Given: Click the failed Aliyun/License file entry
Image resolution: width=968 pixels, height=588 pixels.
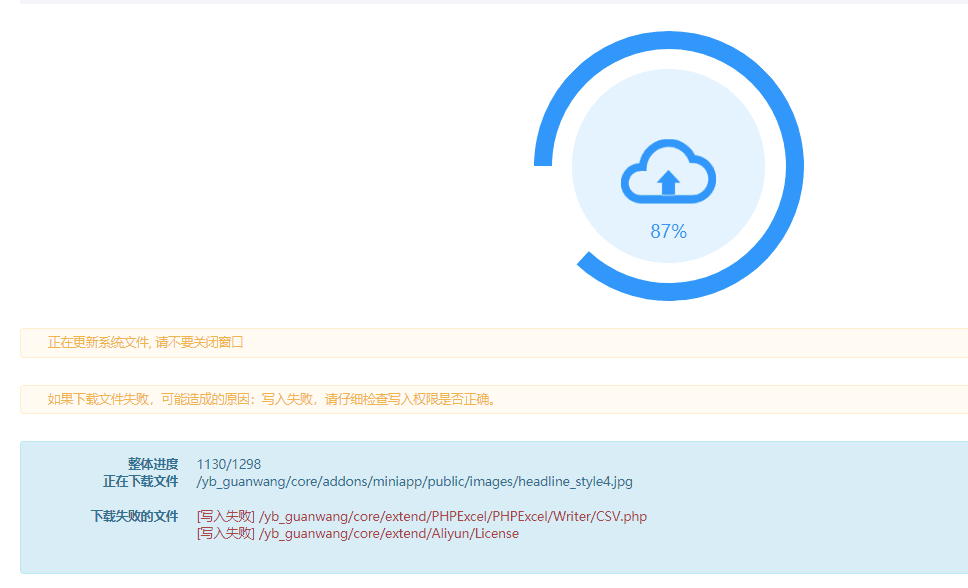Looking at the screenshot, I should pyautogui.click(x=358, y=534).
